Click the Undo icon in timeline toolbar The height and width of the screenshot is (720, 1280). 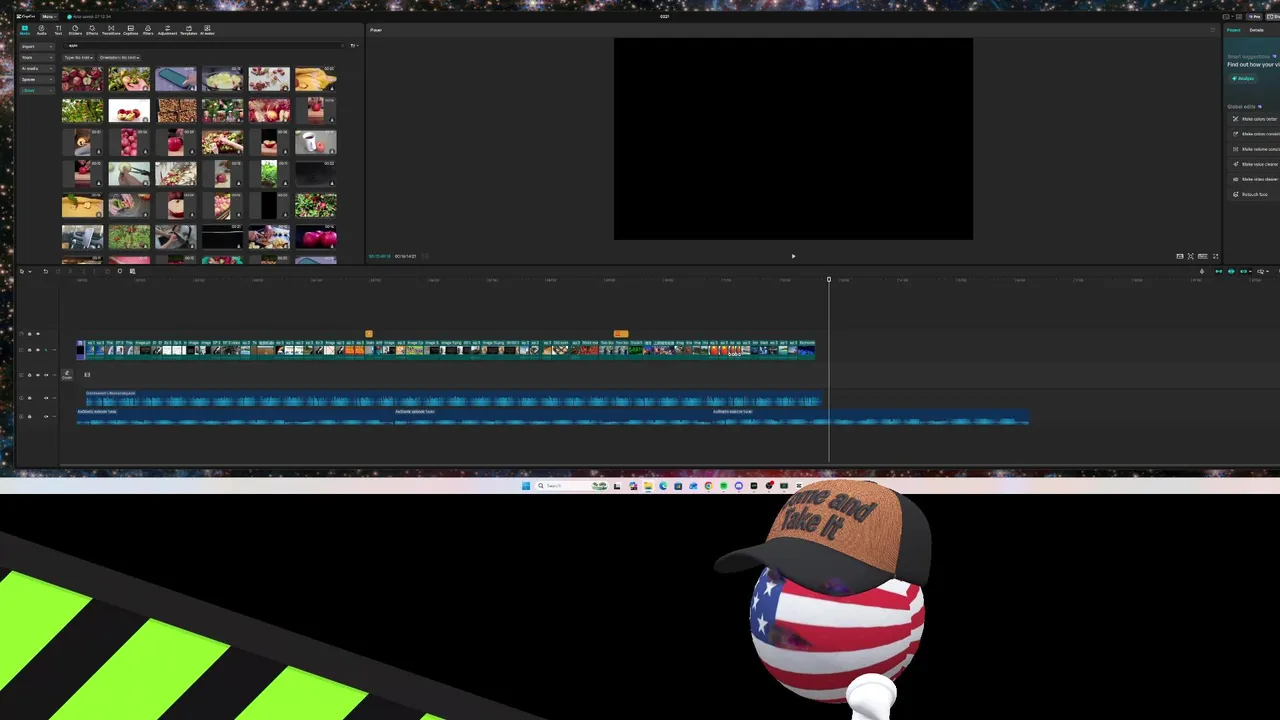pyautogui.click(x=46, y=271)
